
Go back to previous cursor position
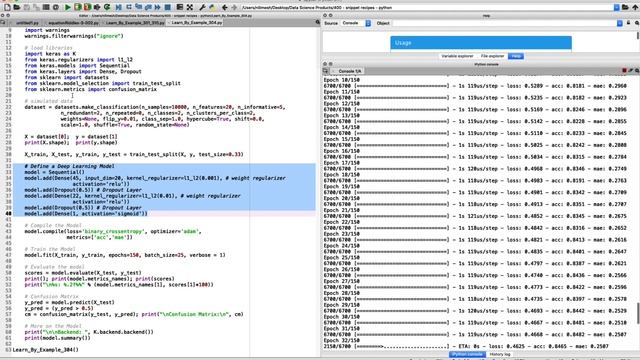(224, 7)
